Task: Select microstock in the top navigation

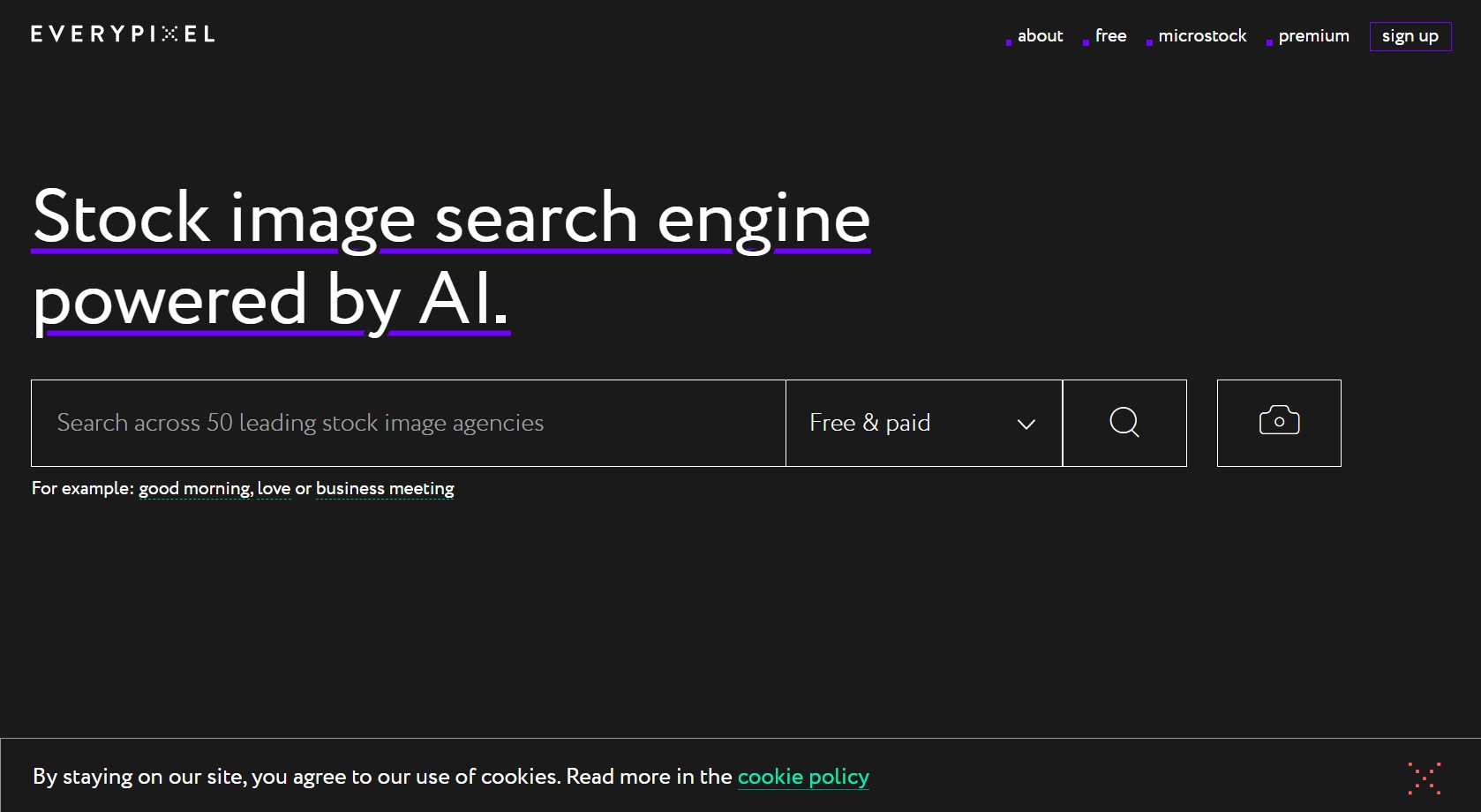Action: pos(1202,36)
